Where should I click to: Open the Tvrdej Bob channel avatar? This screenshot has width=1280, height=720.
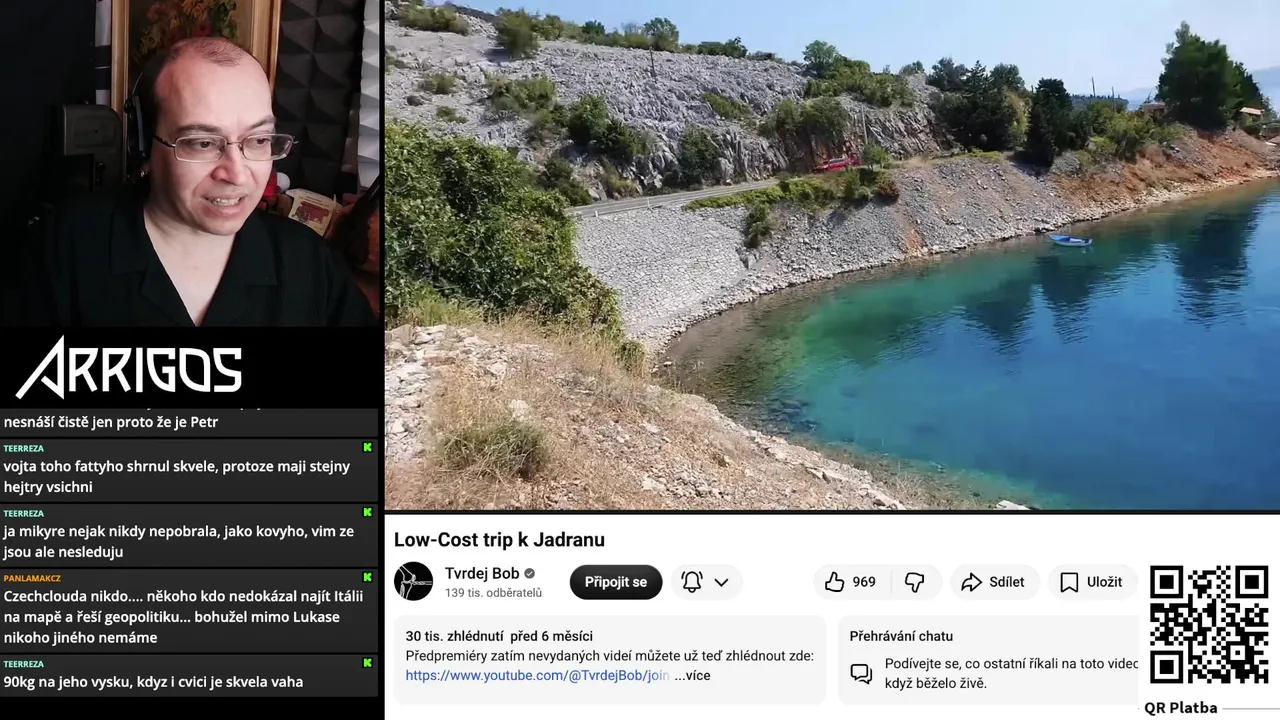(413, 581)
